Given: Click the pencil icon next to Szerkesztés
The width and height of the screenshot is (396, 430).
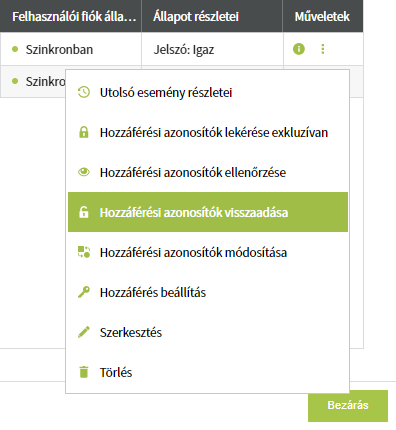Looking at the screenshot, I should click(x=84, y=332).
